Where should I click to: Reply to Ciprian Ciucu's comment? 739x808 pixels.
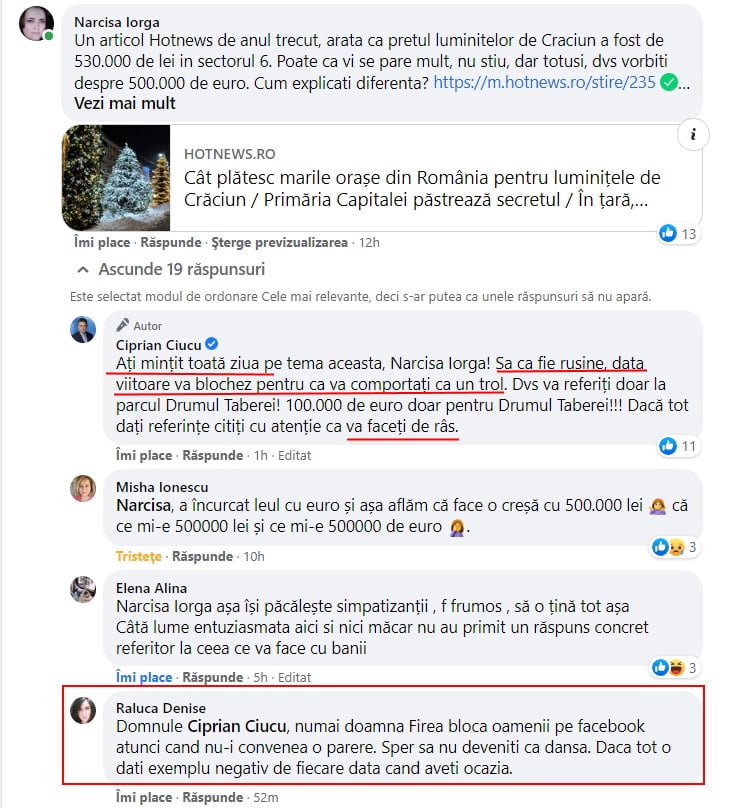(213, 456)
